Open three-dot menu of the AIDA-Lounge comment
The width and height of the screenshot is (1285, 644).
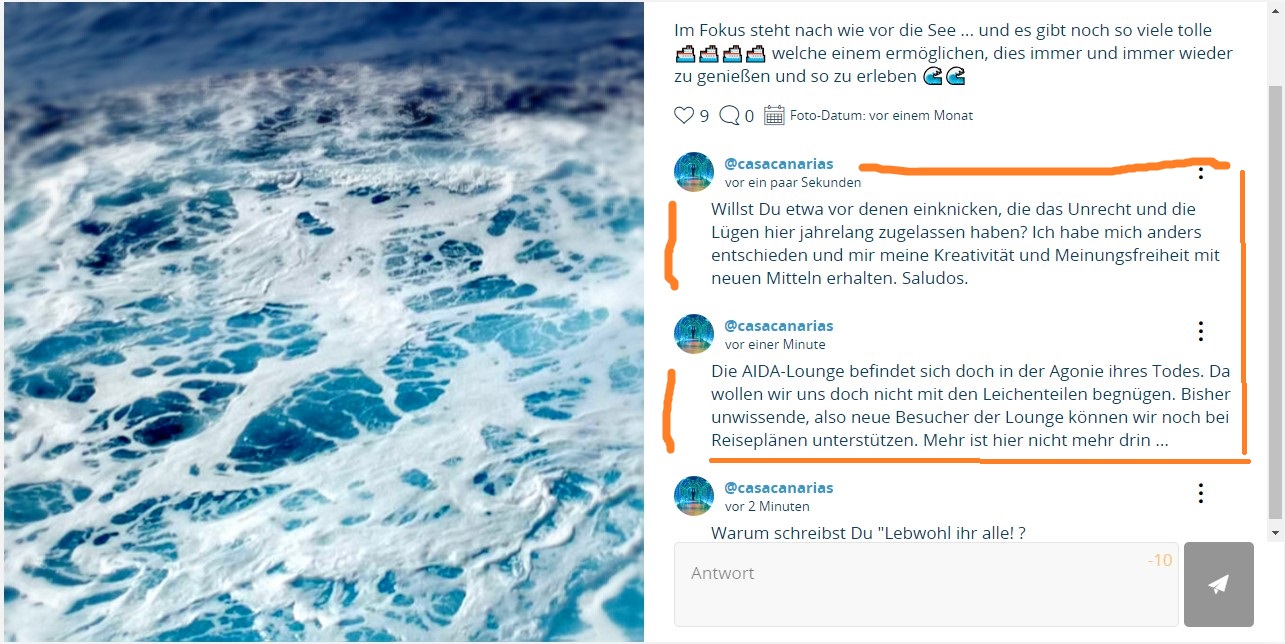1201,331
